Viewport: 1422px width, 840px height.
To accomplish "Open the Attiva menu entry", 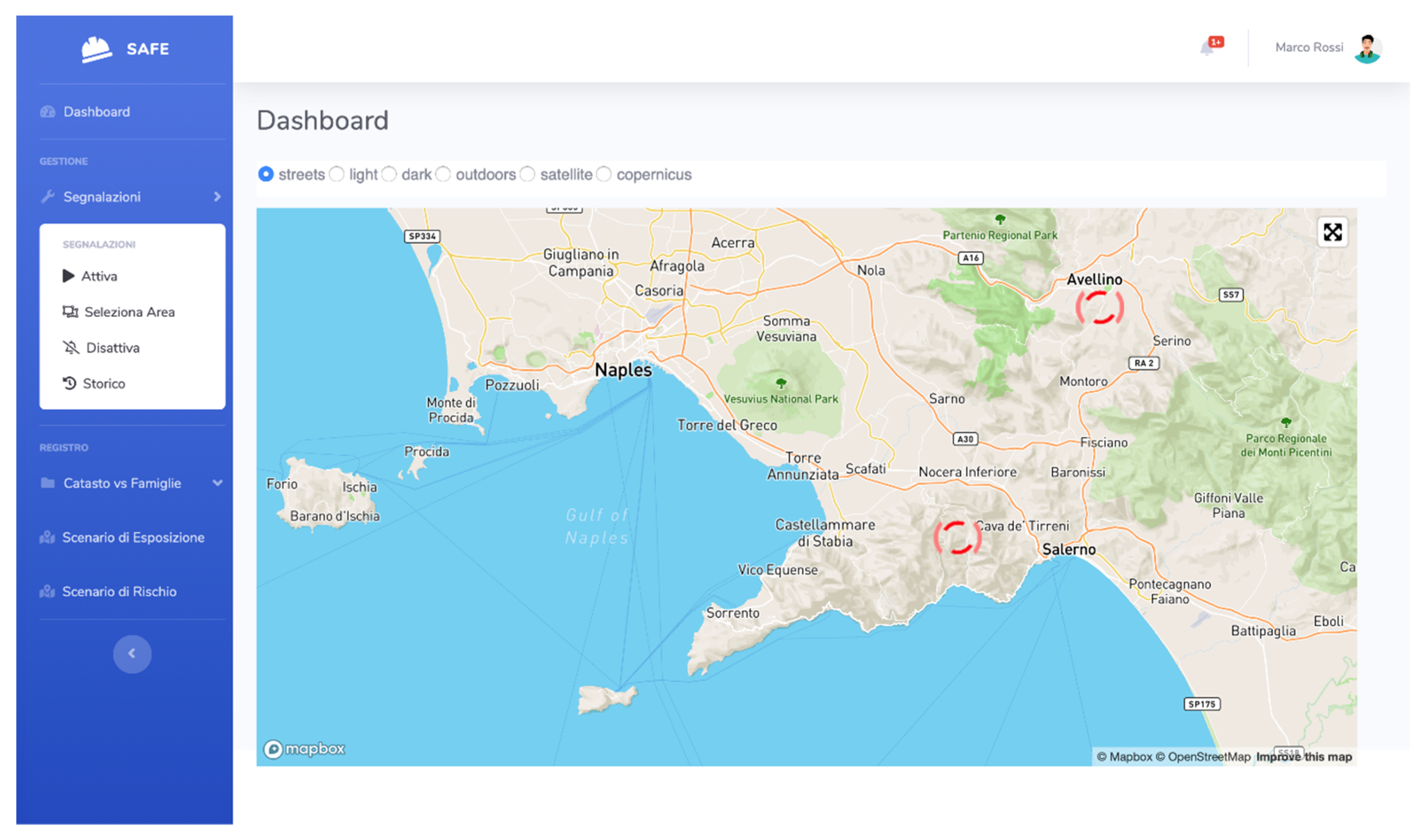I will (99, 276).
